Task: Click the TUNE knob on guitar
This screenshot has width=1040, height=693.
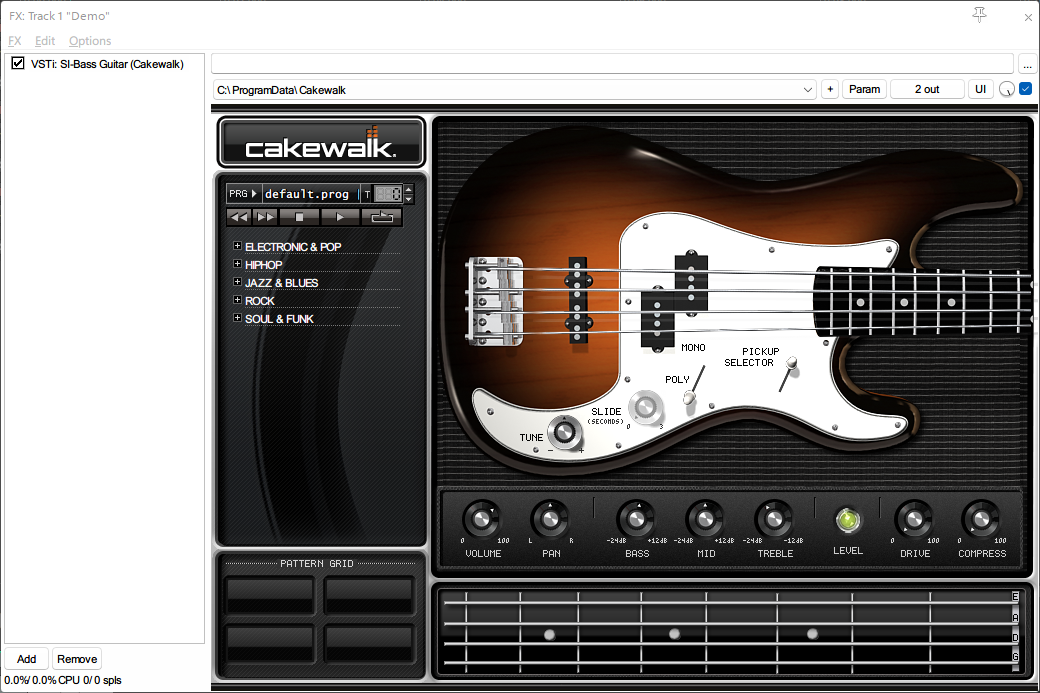Action: point(564,432)
